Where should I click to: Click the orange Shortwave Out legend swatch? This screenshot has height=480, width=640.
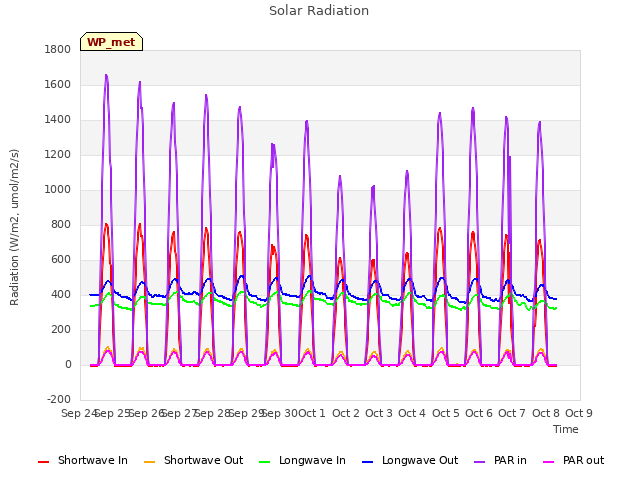[150, 462]
